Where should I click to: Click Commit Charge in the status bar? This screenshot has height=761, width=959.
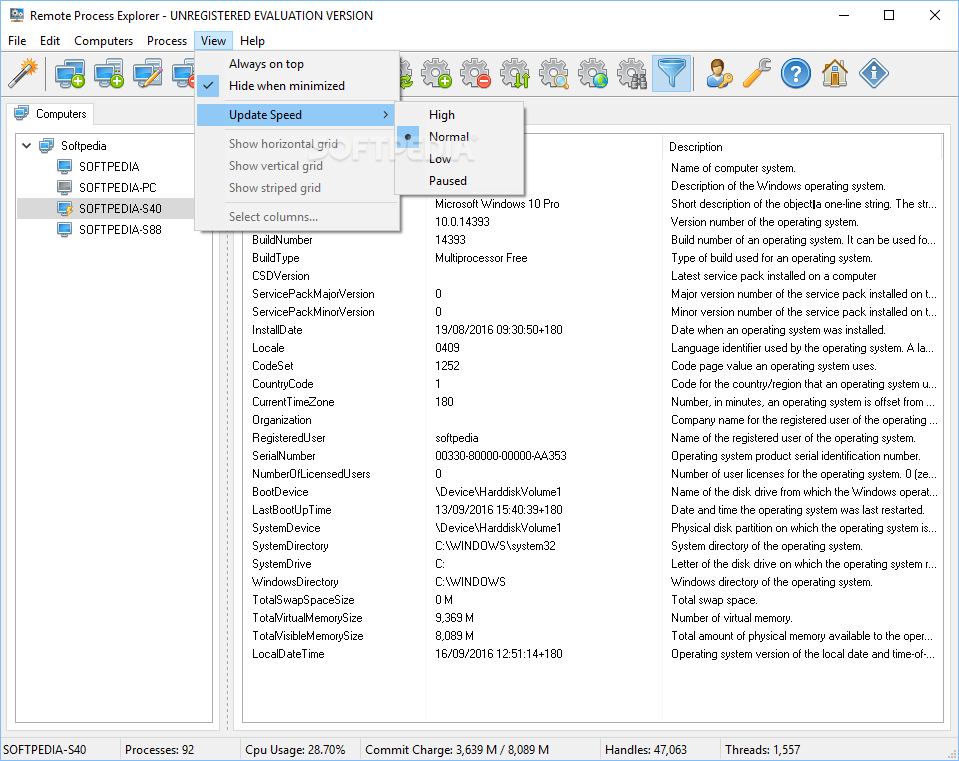457,749
